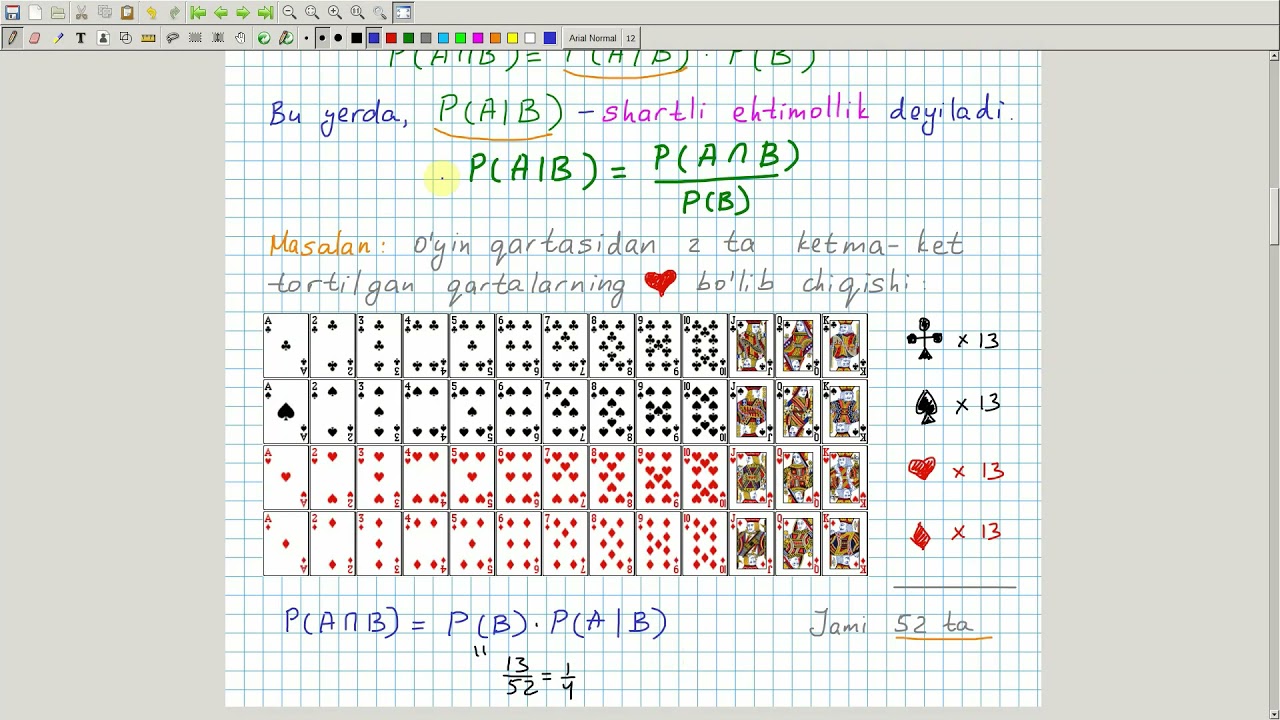The height and width of the screenshot is (720, 1280).
Task: Pick the dark green color swatch
Action: (408, 38)
